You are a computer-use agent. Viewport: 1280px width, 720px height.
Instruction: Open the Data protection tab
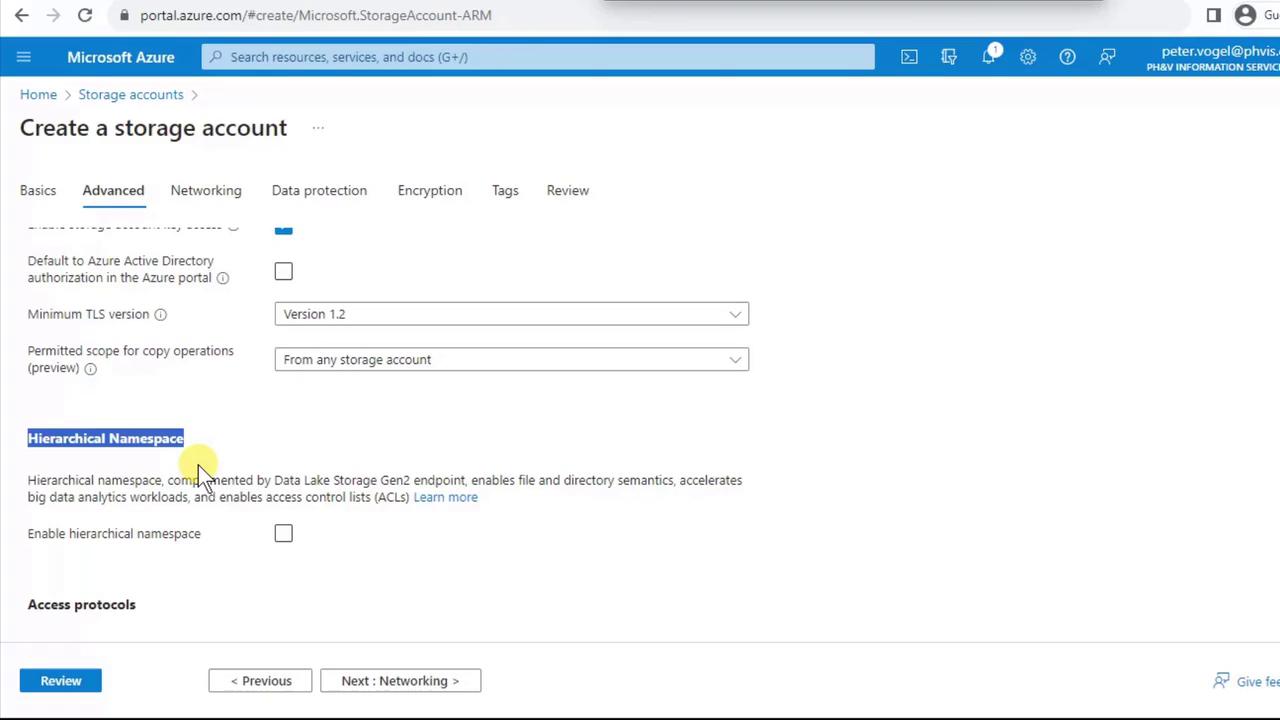click(319, 190)
